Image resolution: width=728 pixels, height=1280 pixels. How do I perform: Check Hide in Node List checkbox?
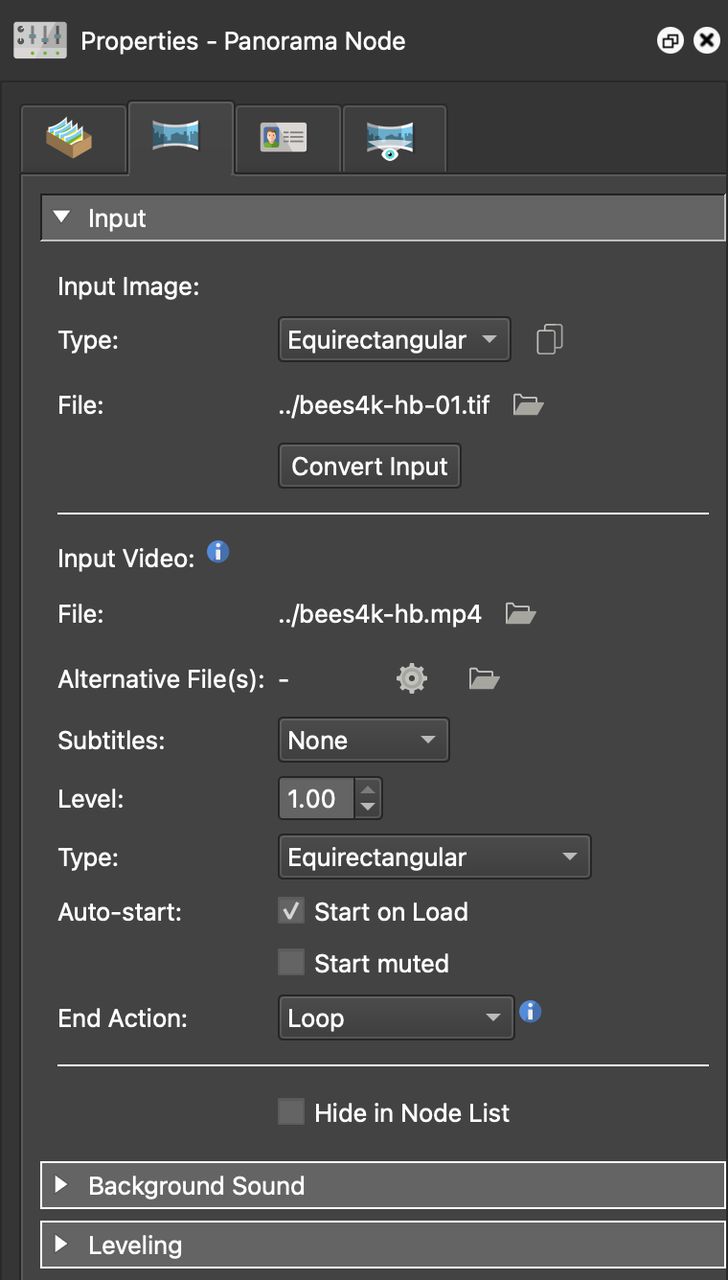click(291, 1112)
